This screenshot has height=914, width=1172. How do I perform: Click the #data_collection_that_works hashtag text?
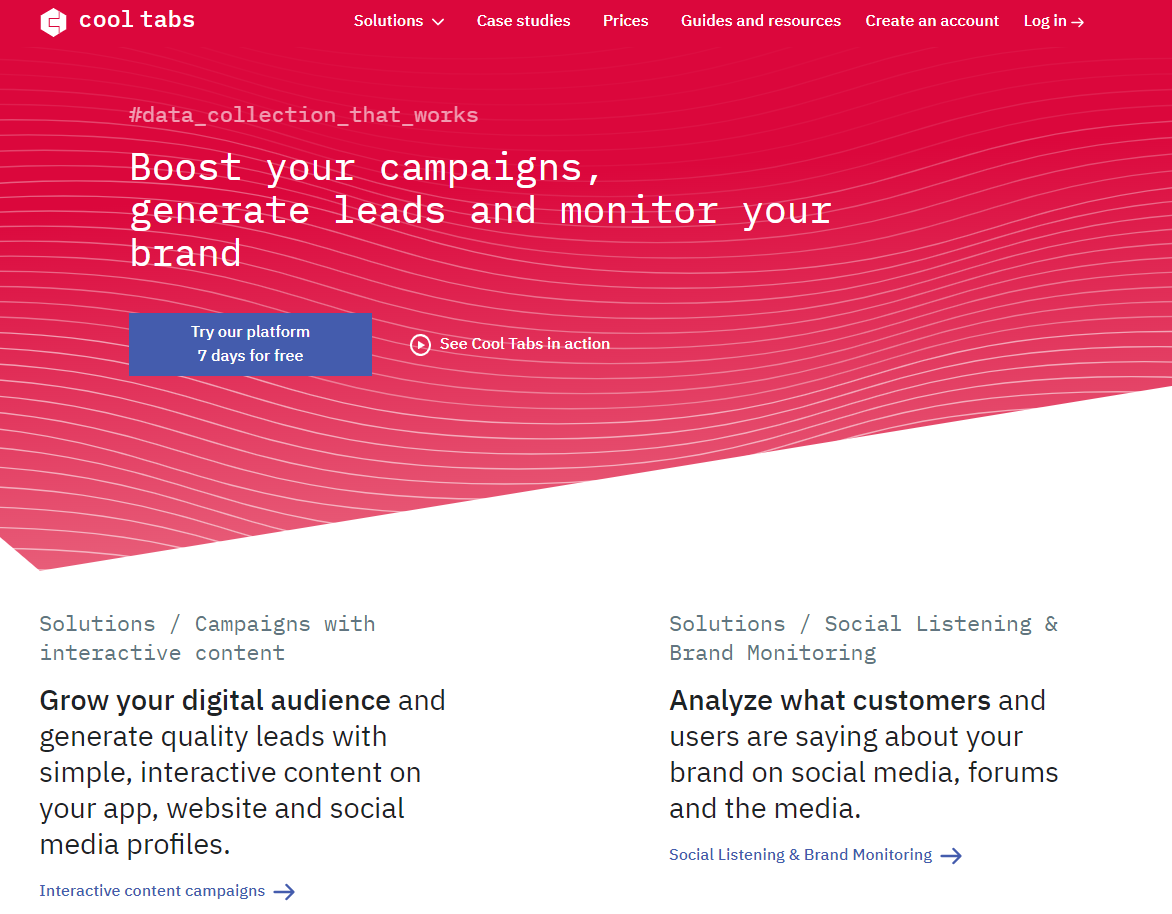[303, 115]
